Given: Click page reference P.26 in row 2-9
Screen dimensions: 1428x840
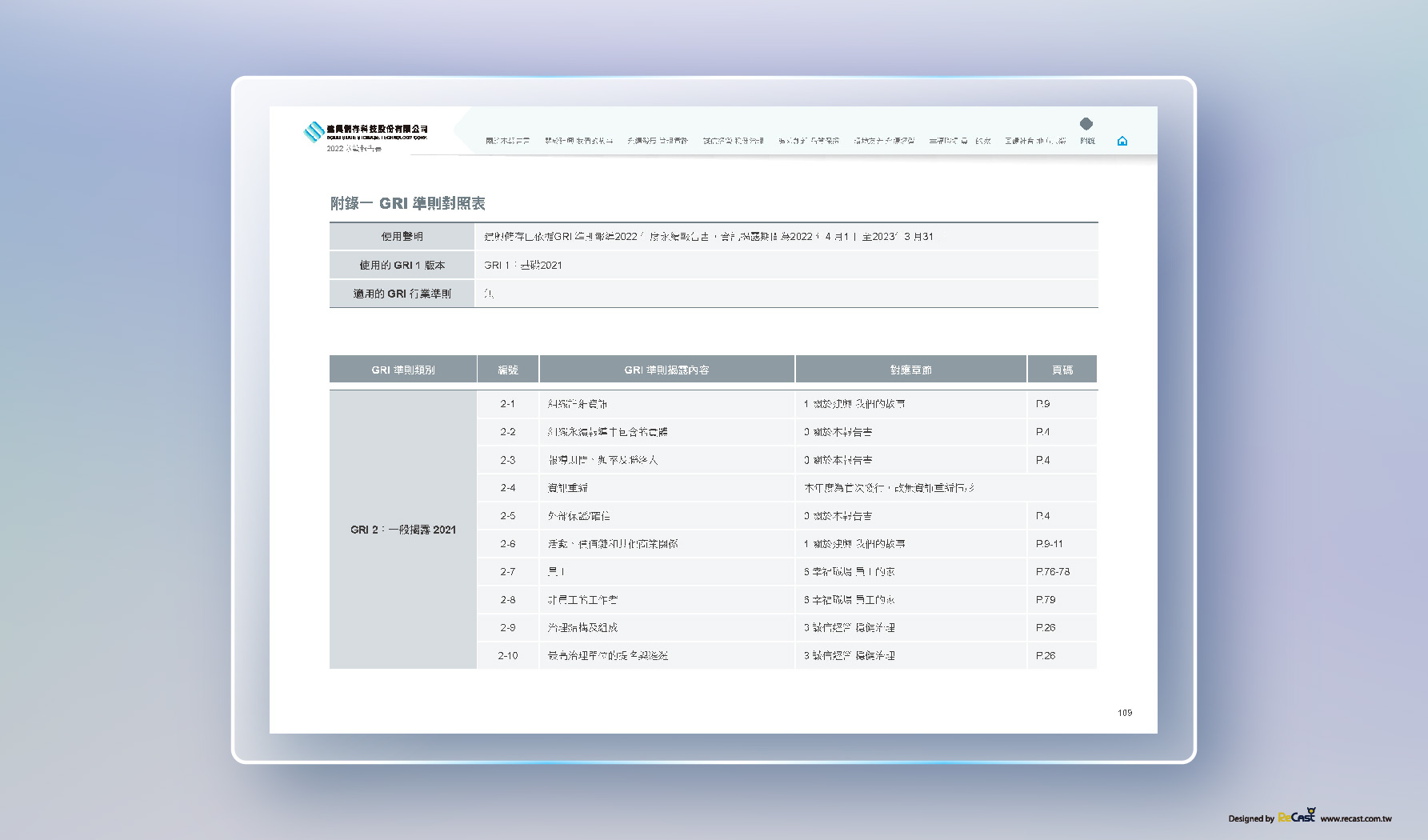Looking at the screenshot, I should click(x=1046, y=628).
